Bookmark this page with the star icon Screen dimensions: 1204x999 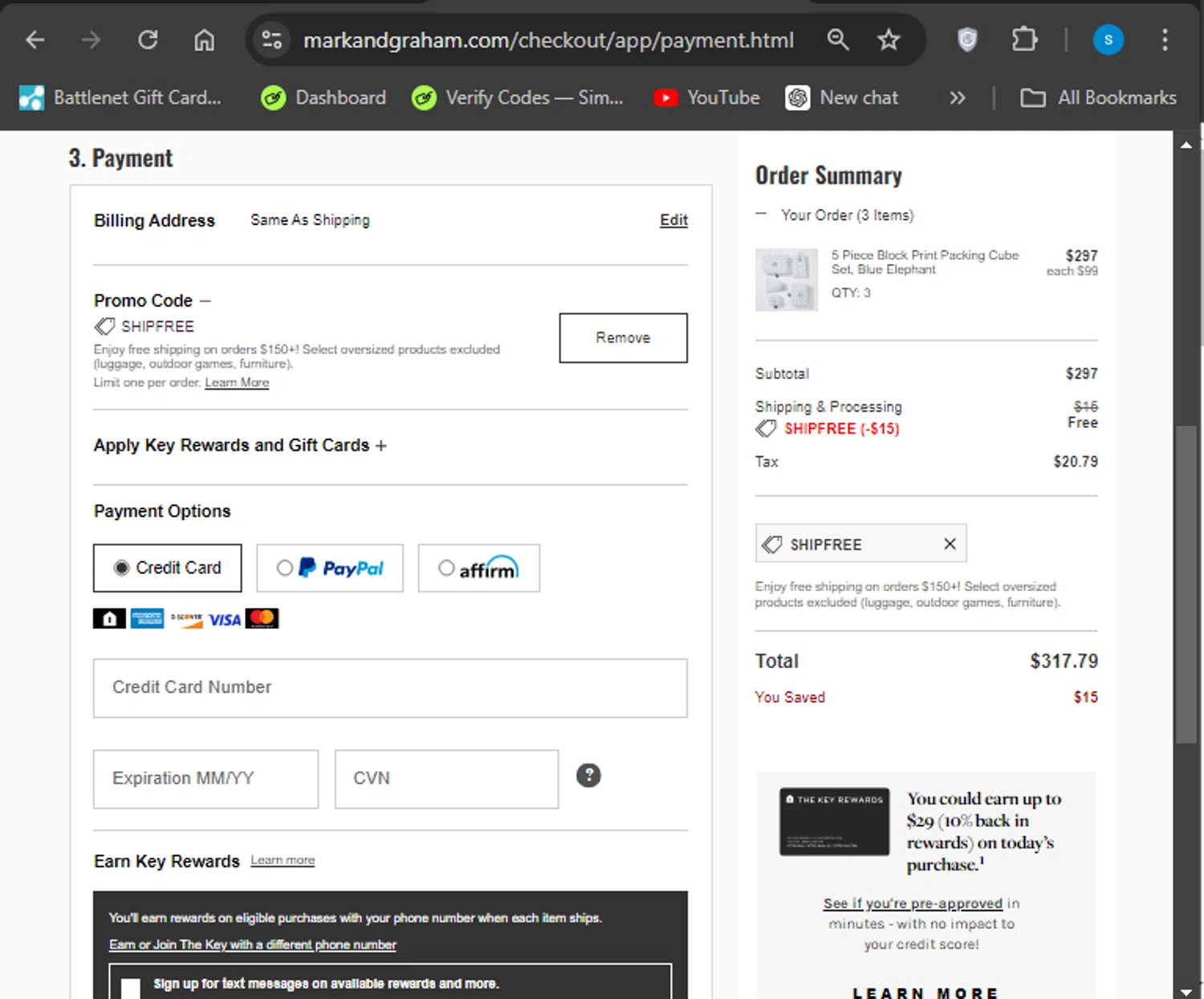tap(888, 39)
